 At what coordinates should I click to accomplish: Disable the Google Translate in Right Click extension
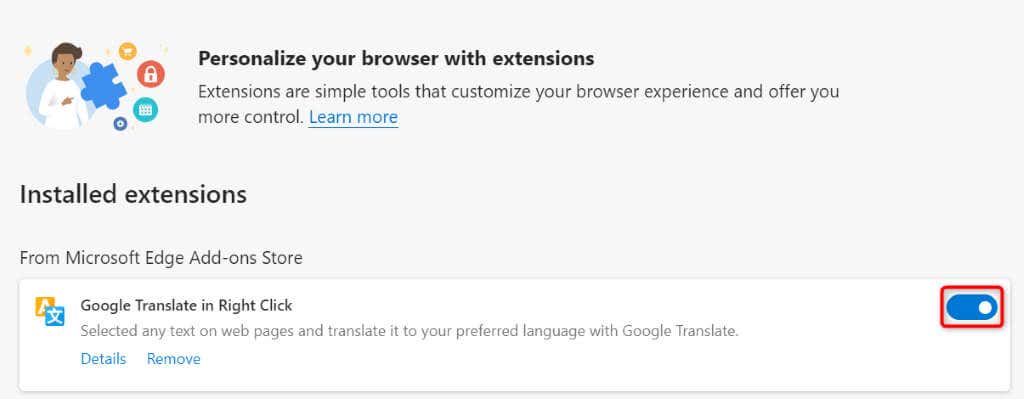[x=972, y=307]
